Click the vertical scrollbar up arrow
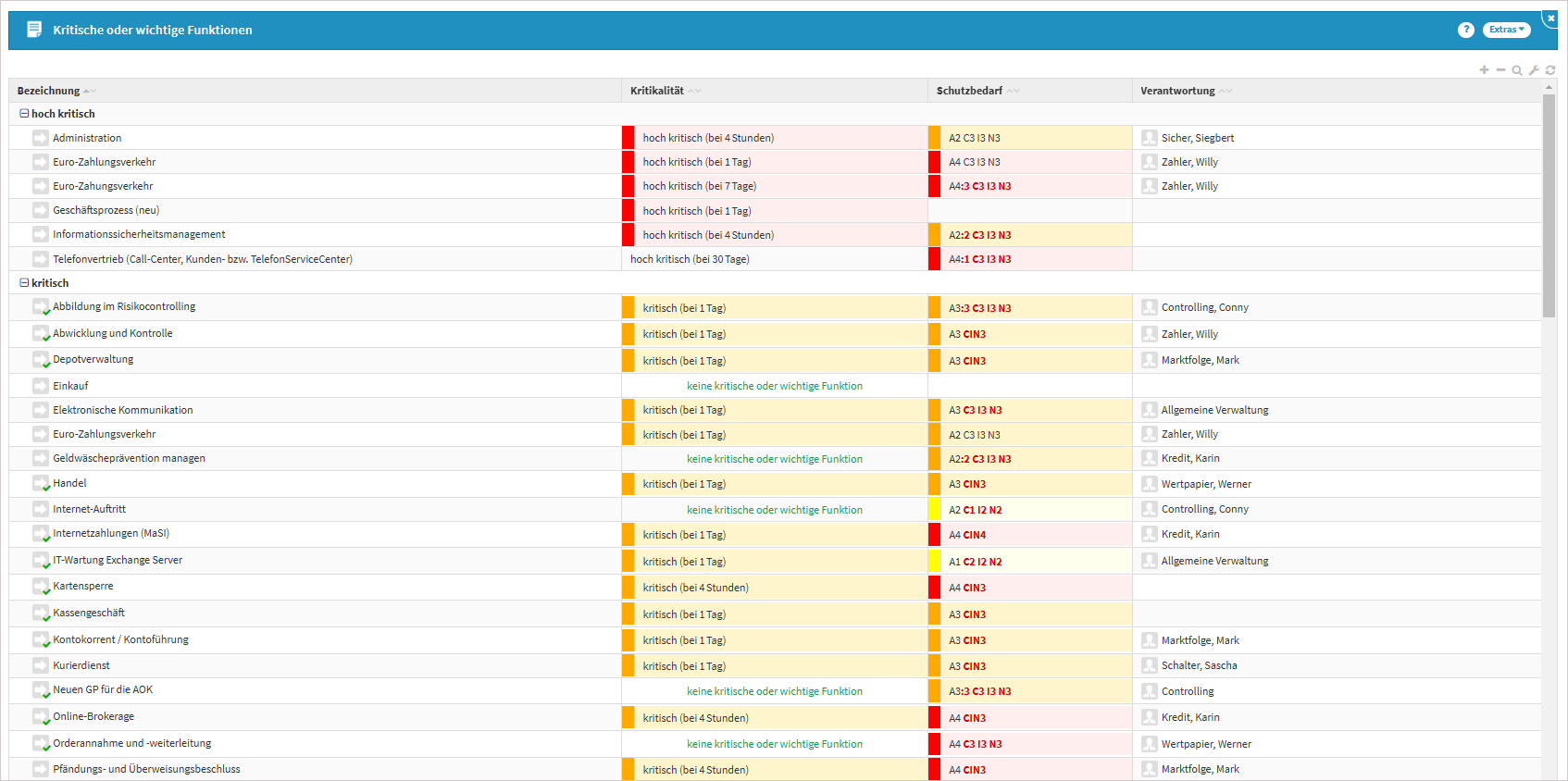This screenshot has height=781, width=1568. click(1549, 87)
